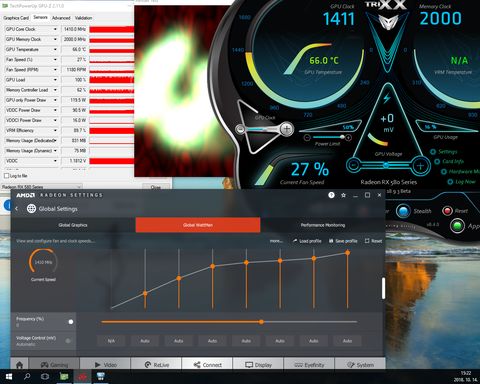Click the Radeon Settings favorite star icon
This screenshot has width=480, height=384.
click(343, 195)
